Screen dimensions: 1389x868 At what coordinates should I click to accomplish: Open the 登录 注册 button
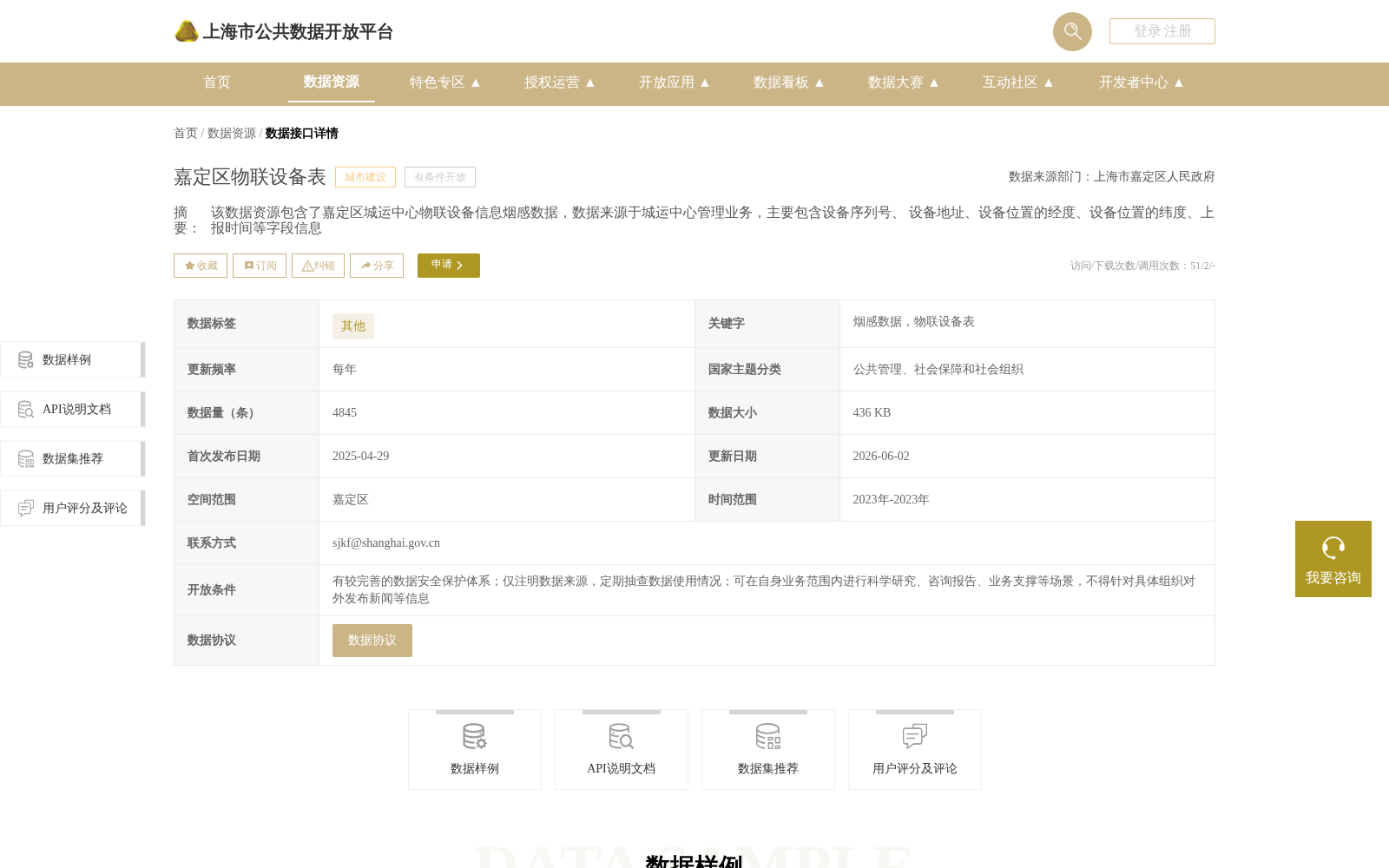pyautogui.click(x=1162, y=31)
